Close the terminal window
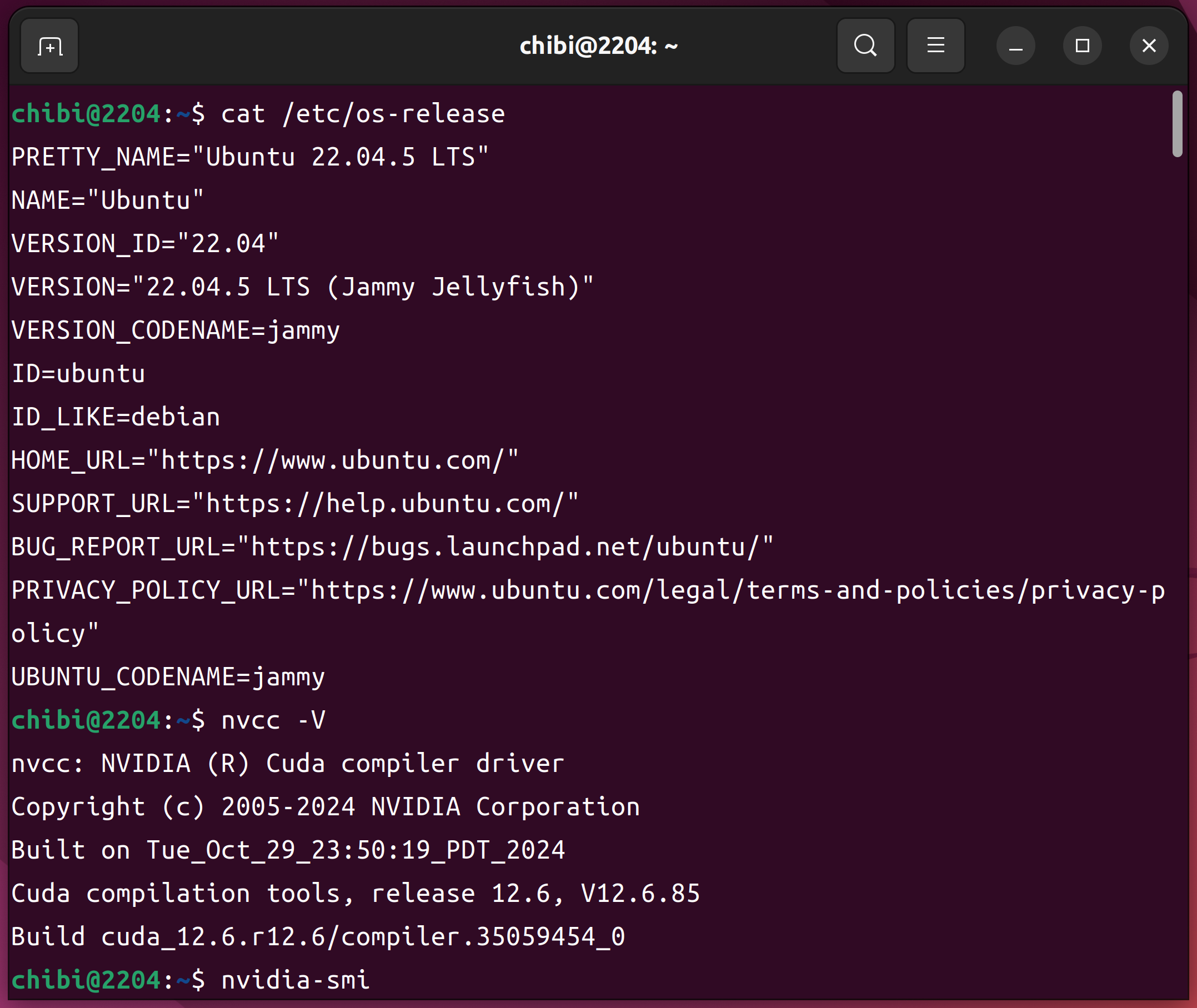This screenshot has height=1008, width=1197. [1149, 46]
